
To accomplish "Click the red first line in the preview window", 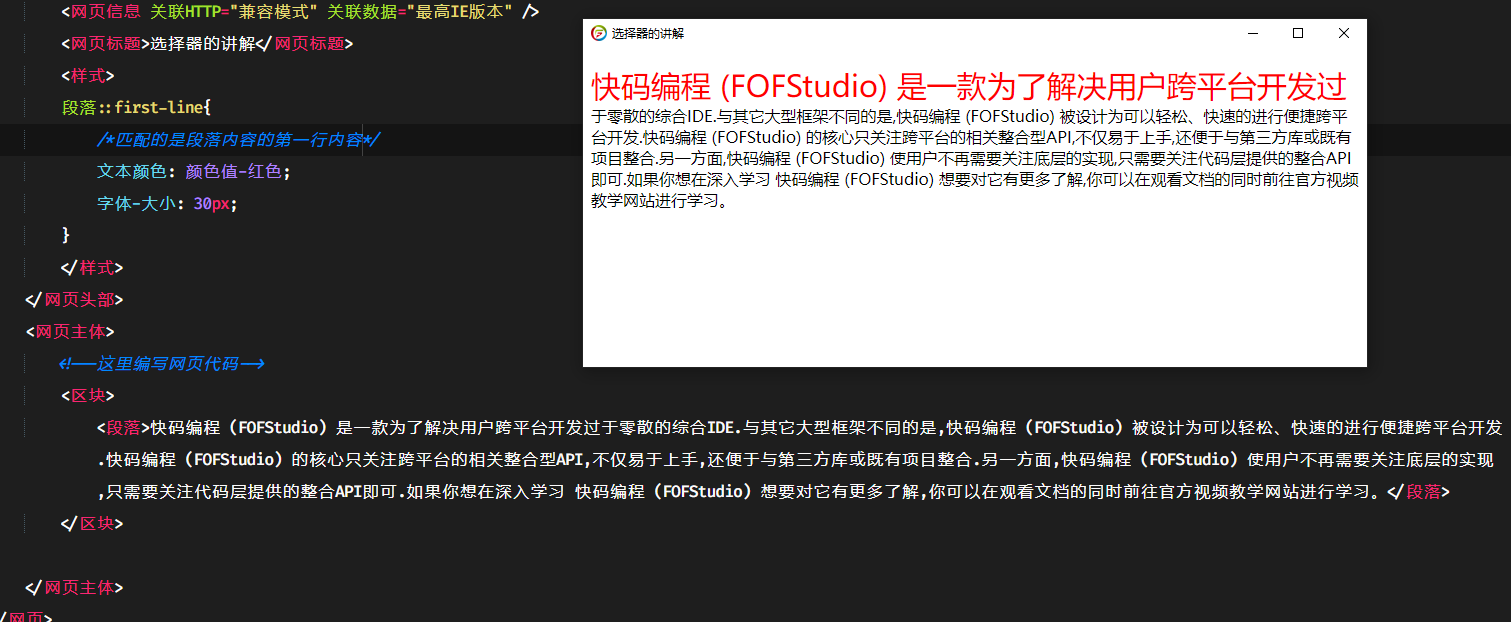I will coord(969,86).
